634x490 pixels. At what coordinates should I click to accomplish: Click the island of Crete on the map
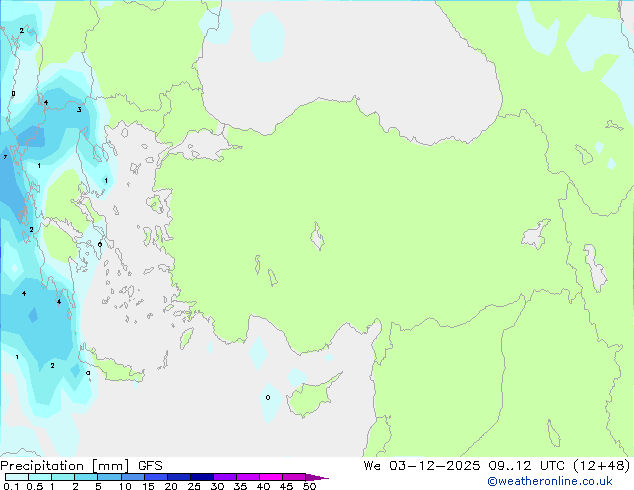115,368
